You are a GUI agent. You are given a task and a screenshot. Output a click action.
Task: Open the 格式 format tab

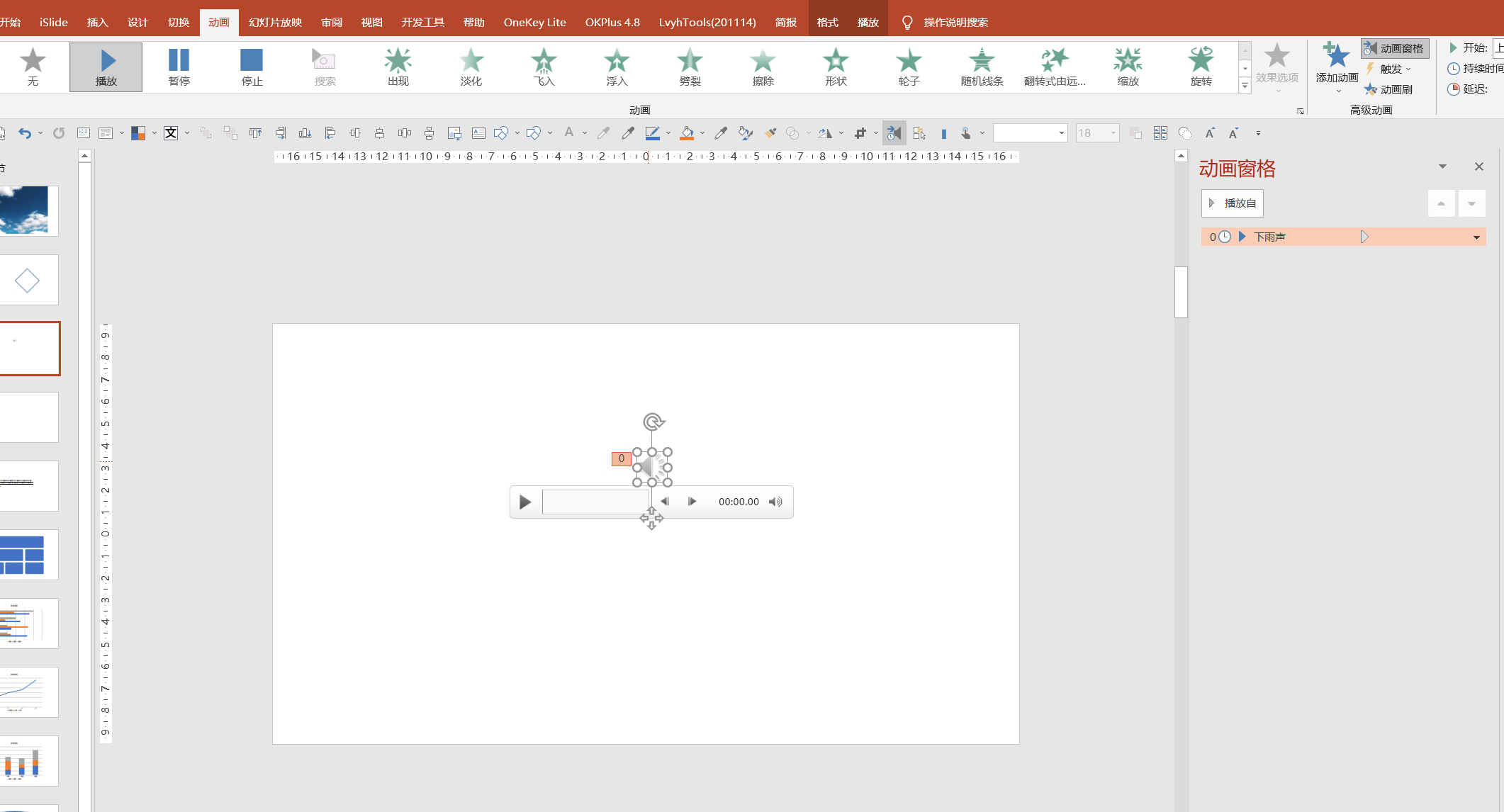(827, 22)
